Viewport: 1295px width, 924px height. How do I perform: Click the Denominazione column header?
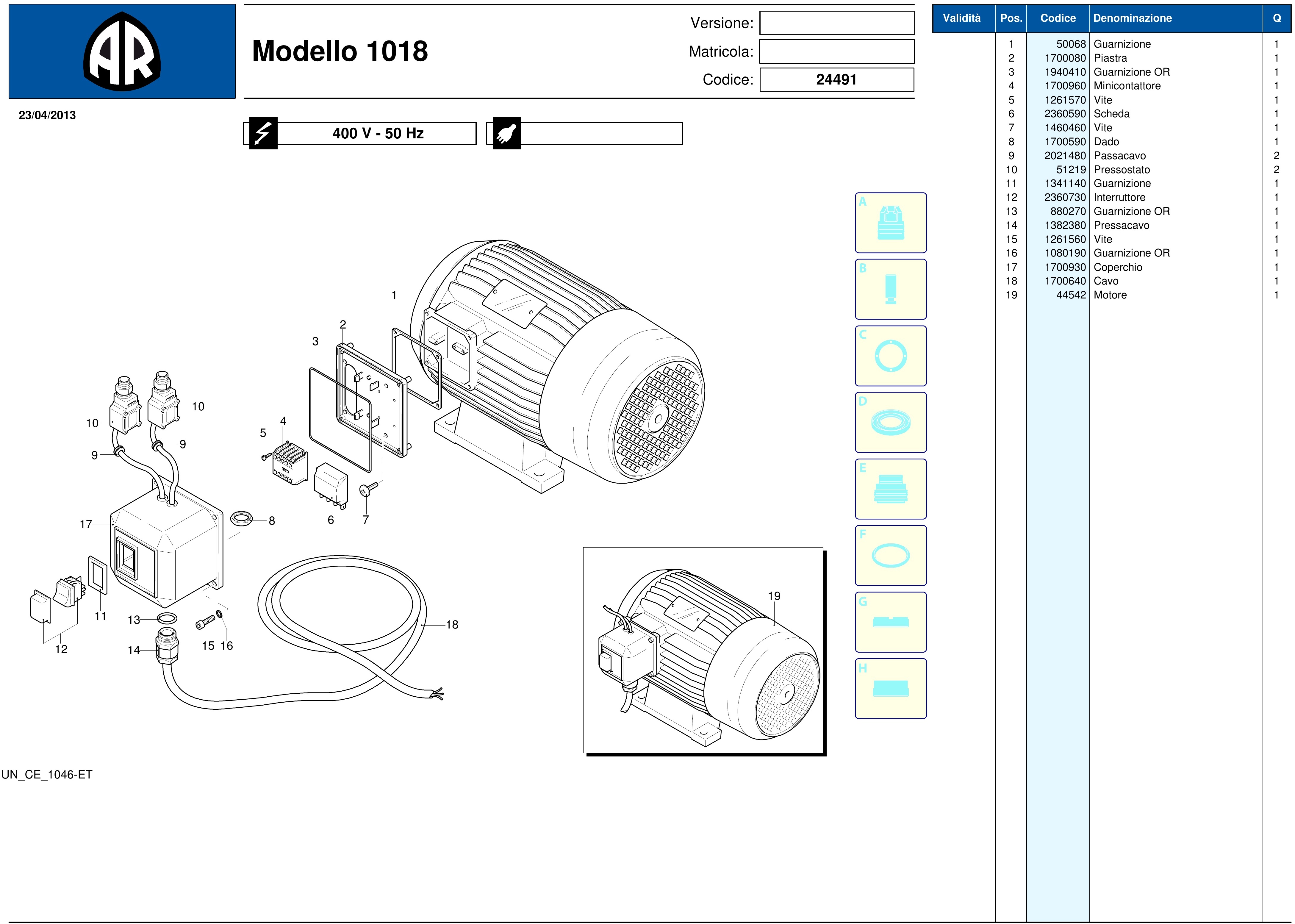pos(1132,18)
